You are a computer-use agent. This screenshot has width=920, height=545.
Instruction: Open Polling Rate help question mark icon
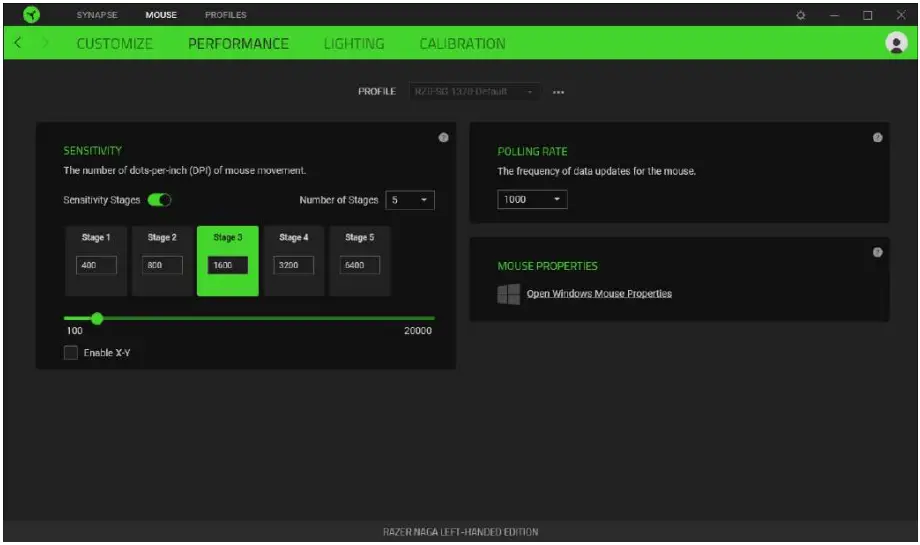pos(877,137)
